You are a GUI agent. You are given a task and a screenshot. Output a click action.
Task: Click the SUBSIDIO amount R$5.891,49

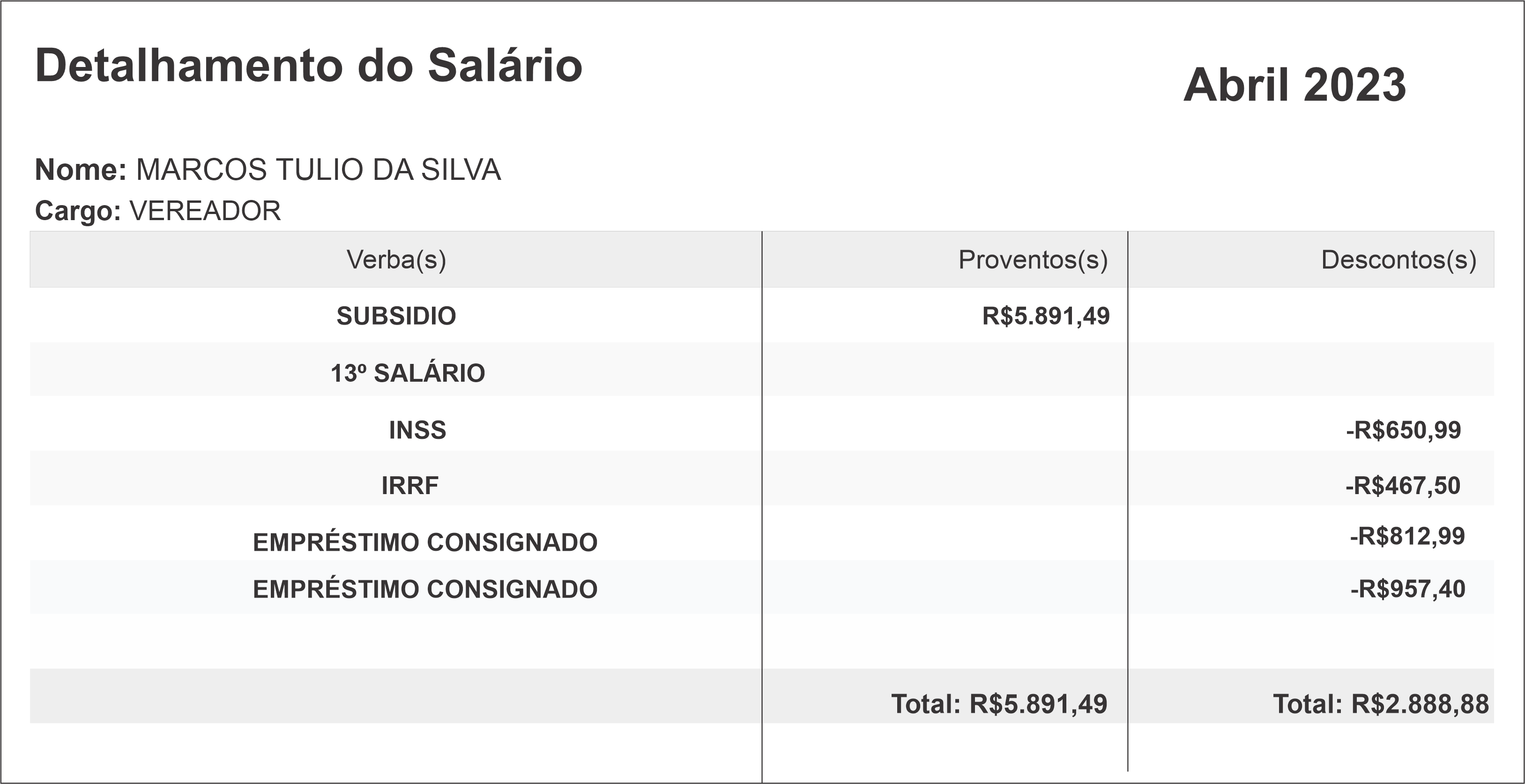pyautogui.click(x=1045, y=316)
